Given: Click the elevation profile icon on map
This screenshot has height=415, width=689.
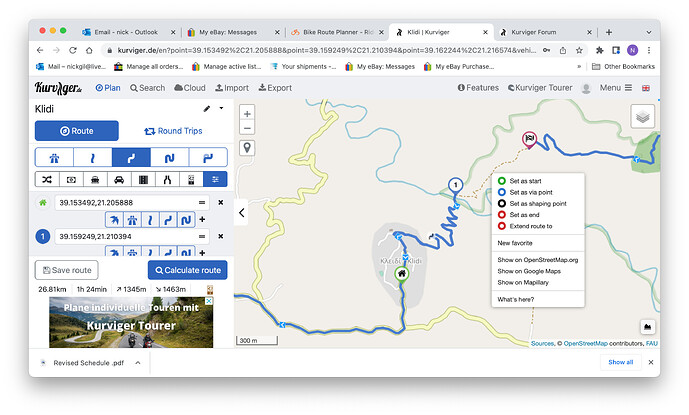Looking at the screenshot, I should click(x=647, y=326).
